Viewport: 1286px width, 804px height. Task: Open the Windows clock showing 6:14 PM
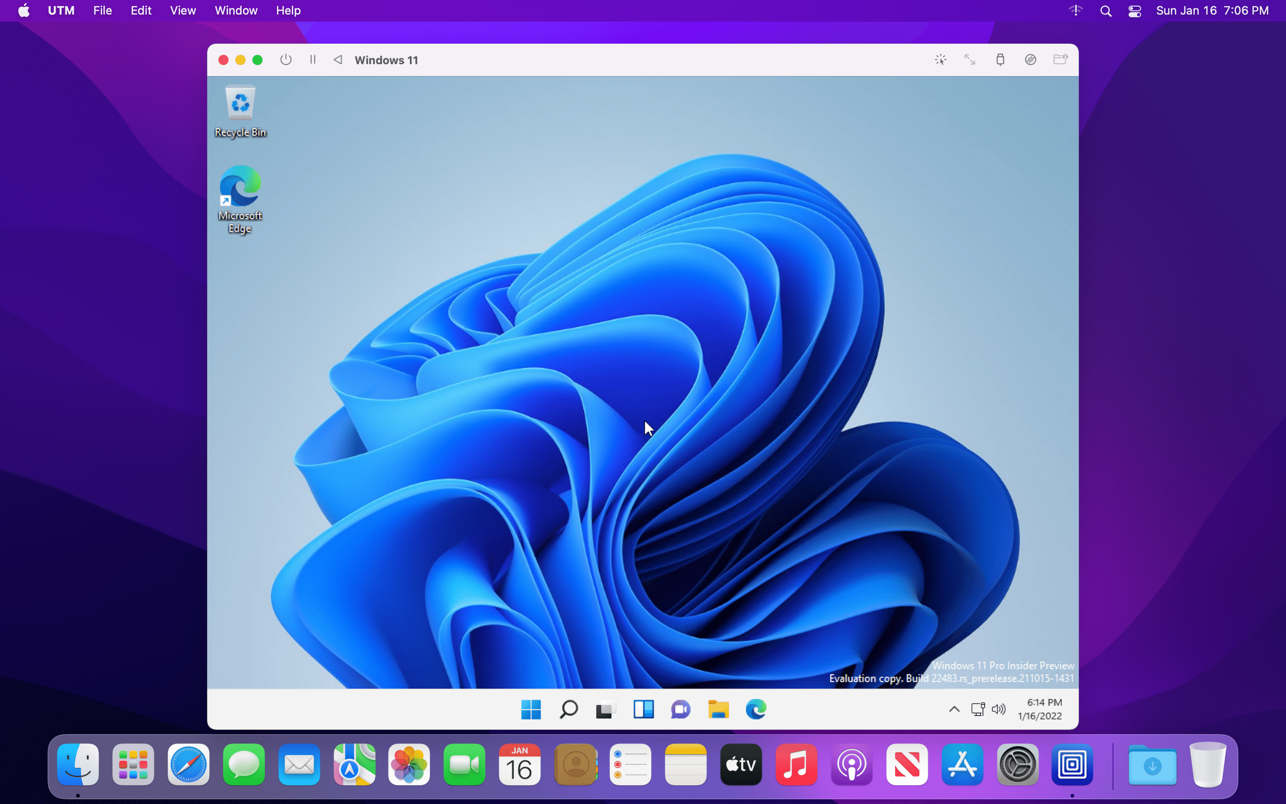pos(1041,709)
